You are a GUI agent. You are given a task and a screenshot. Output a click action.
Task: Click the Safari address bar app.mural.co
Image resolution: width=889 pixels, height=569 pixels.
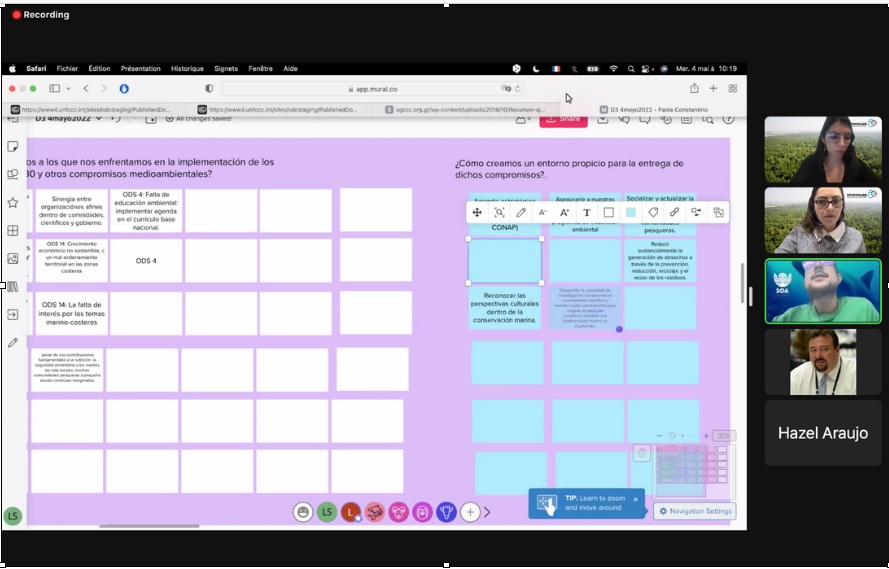click(x=372, y=89)
